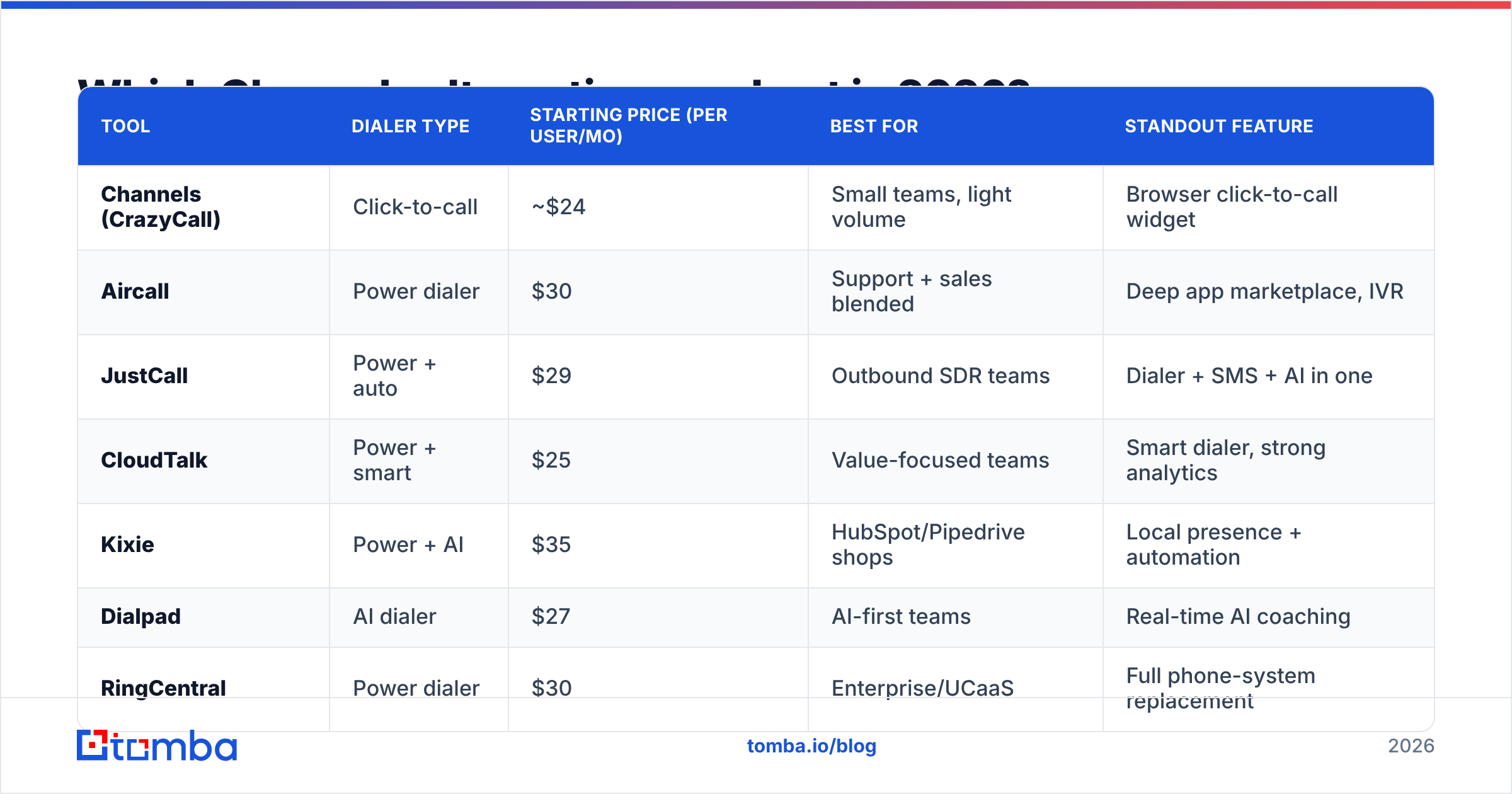The image size is (1512, 794).
Task: Click the Power + AI cell
Action: coord(408,544)
